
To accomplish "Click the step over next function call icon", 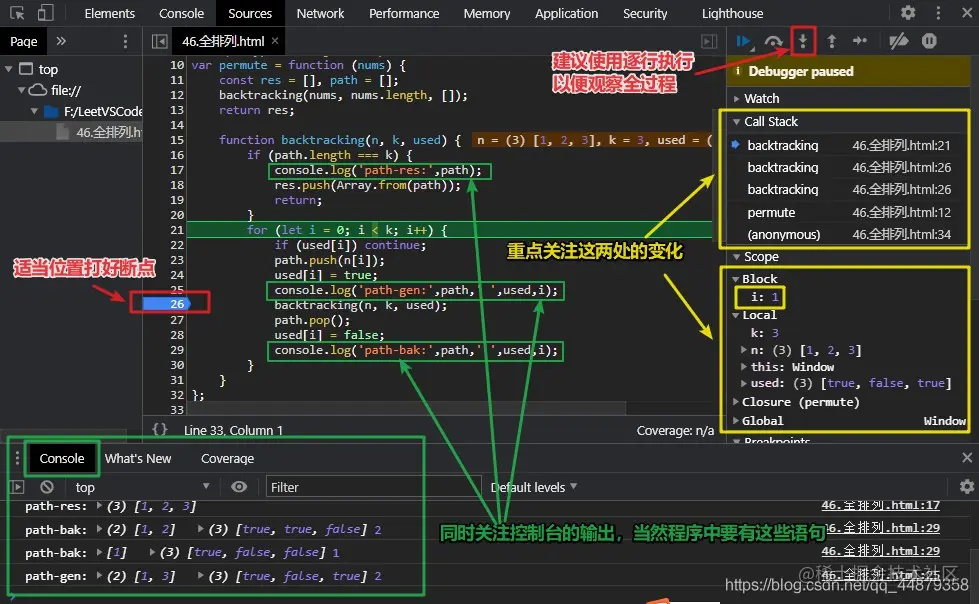I will pos(774,41).
